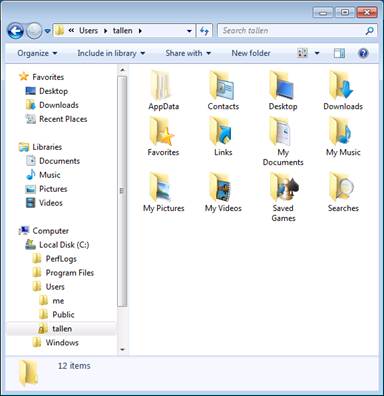Screen dimensions: 384x396
Task: Refresh the tallen folder view
Action: click(204, 31)
